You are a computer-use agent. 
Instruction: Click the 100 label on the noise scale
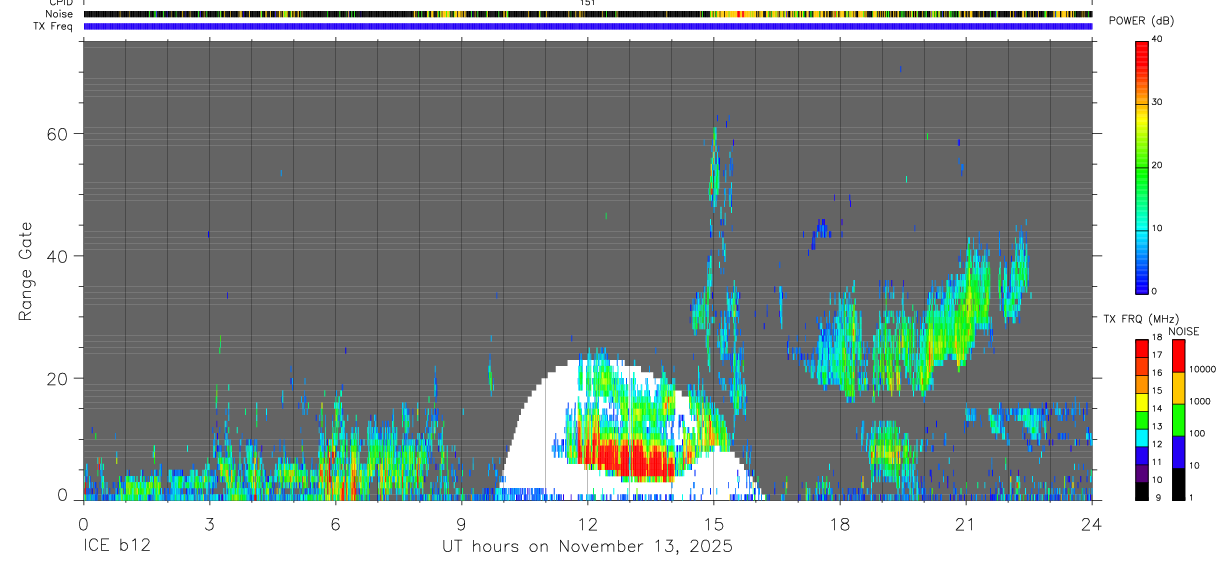[1197, 433]
